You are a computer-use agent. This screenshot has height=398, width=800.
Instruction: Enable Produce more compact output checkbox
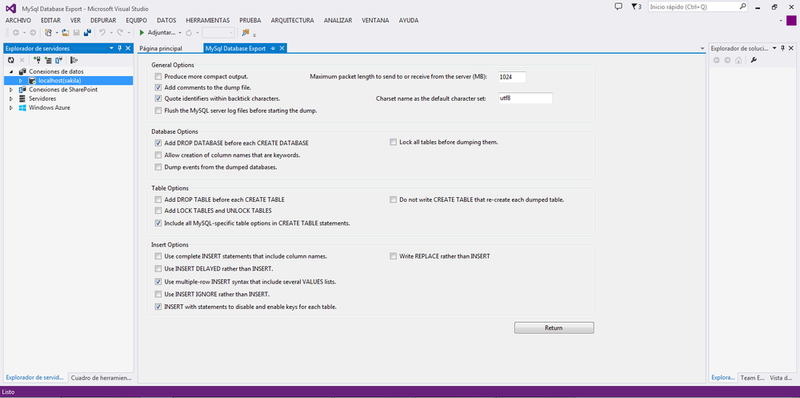(158, 76)
